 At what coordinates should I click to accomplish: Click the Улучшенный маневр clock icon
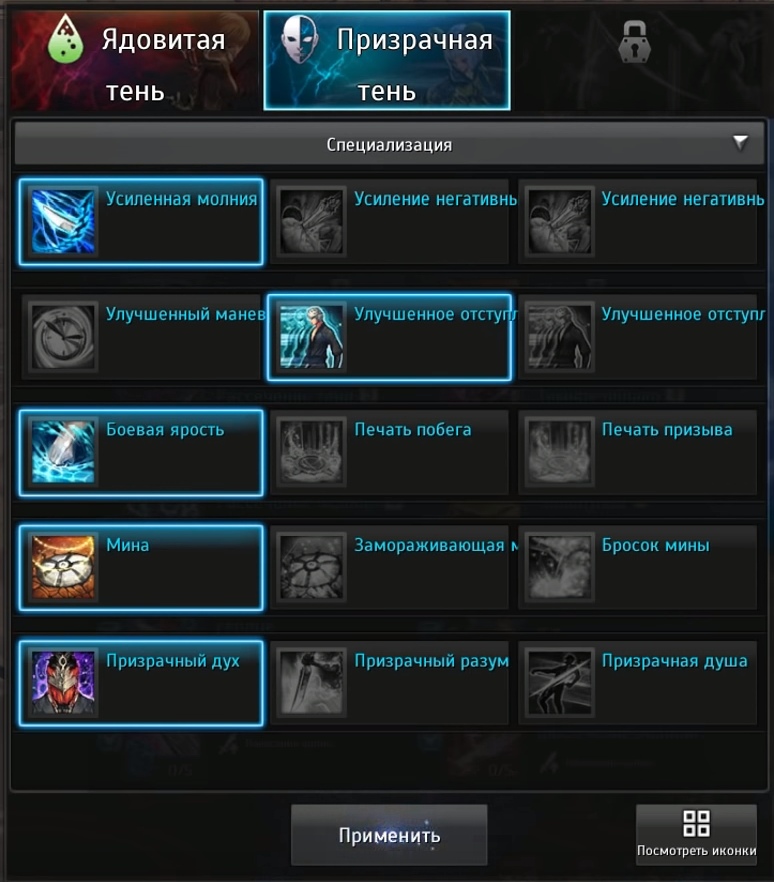(63, 337)
